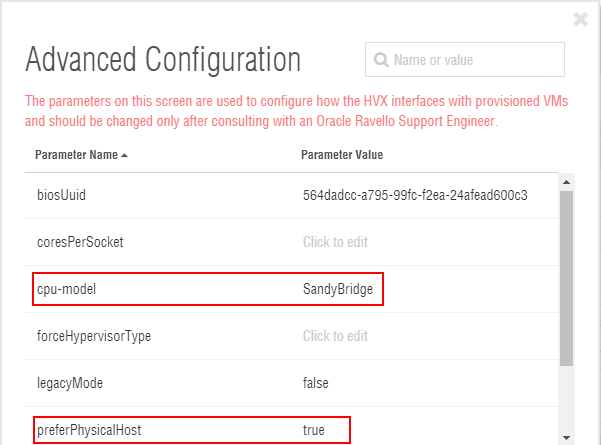Image resolution: width=601 pixels, height=445 pixels.
Task: Select the coresPerSocket parameter name
Action: 79,241
